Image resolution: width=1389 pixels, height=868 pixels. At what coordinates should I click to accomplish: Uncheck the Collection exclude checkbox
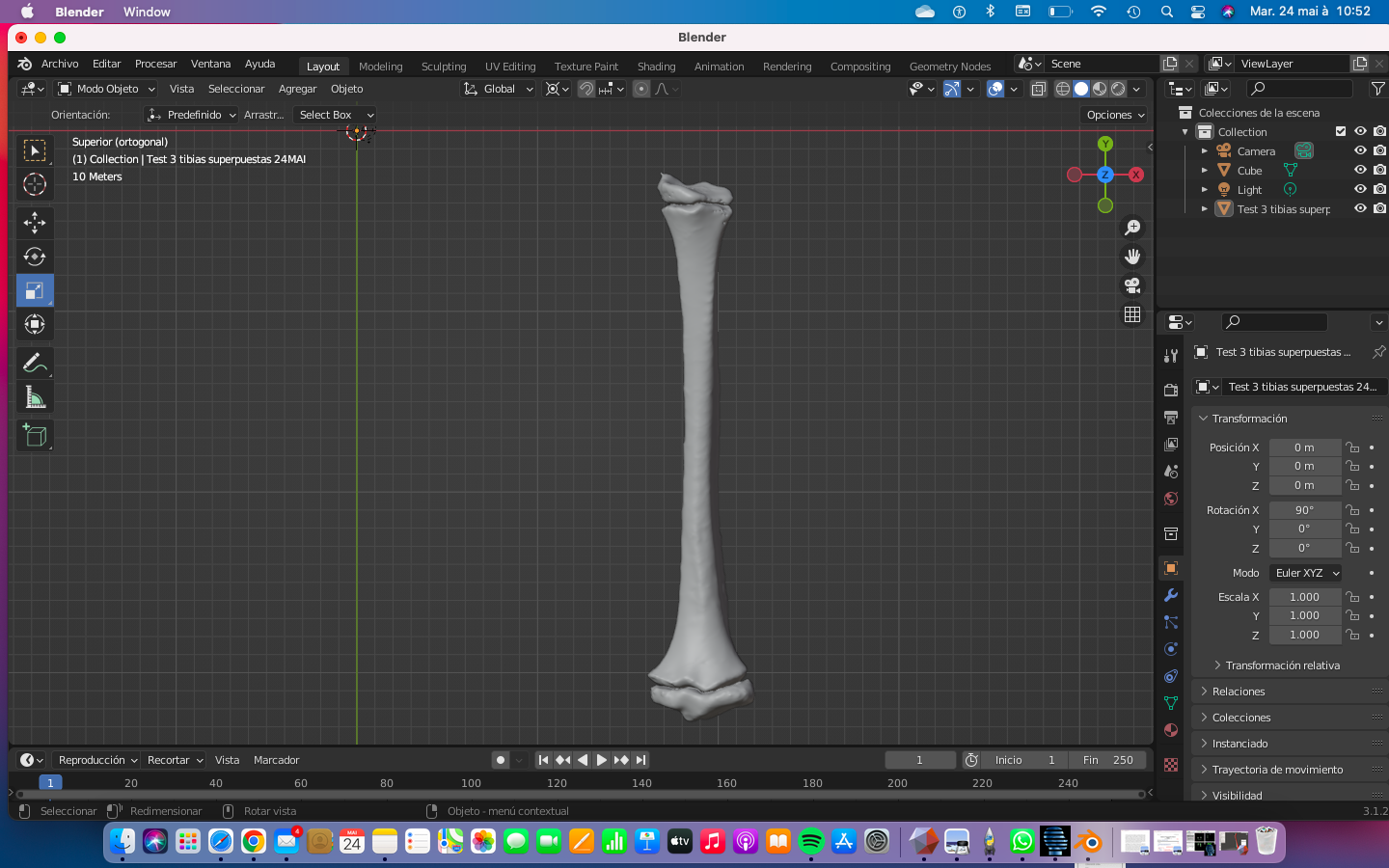(1340, 131)
